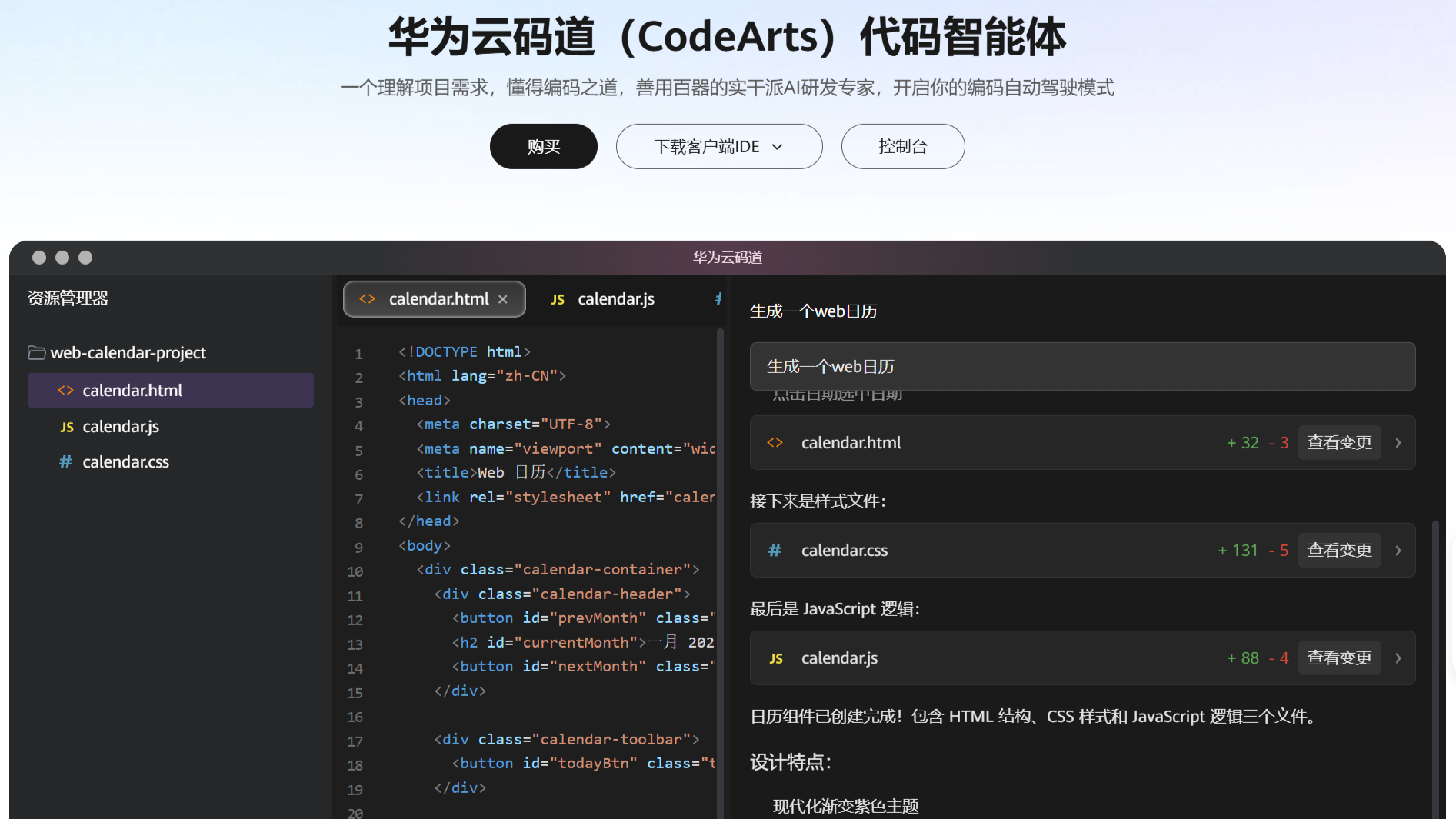This screenshot has height=819, width=1456.
Task: Click the JS icon in the calendar.js change card
Action: [x=776, y=658]
